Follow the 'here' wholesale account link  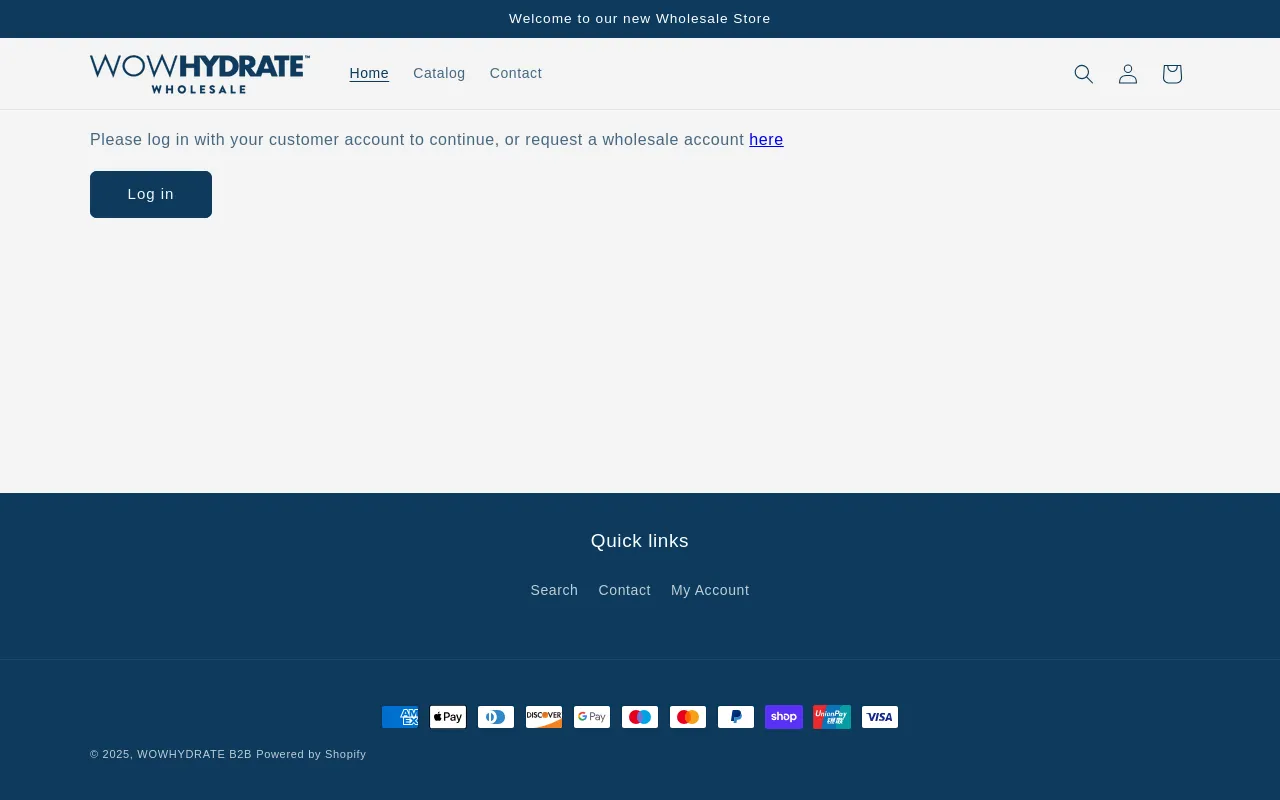766,140
